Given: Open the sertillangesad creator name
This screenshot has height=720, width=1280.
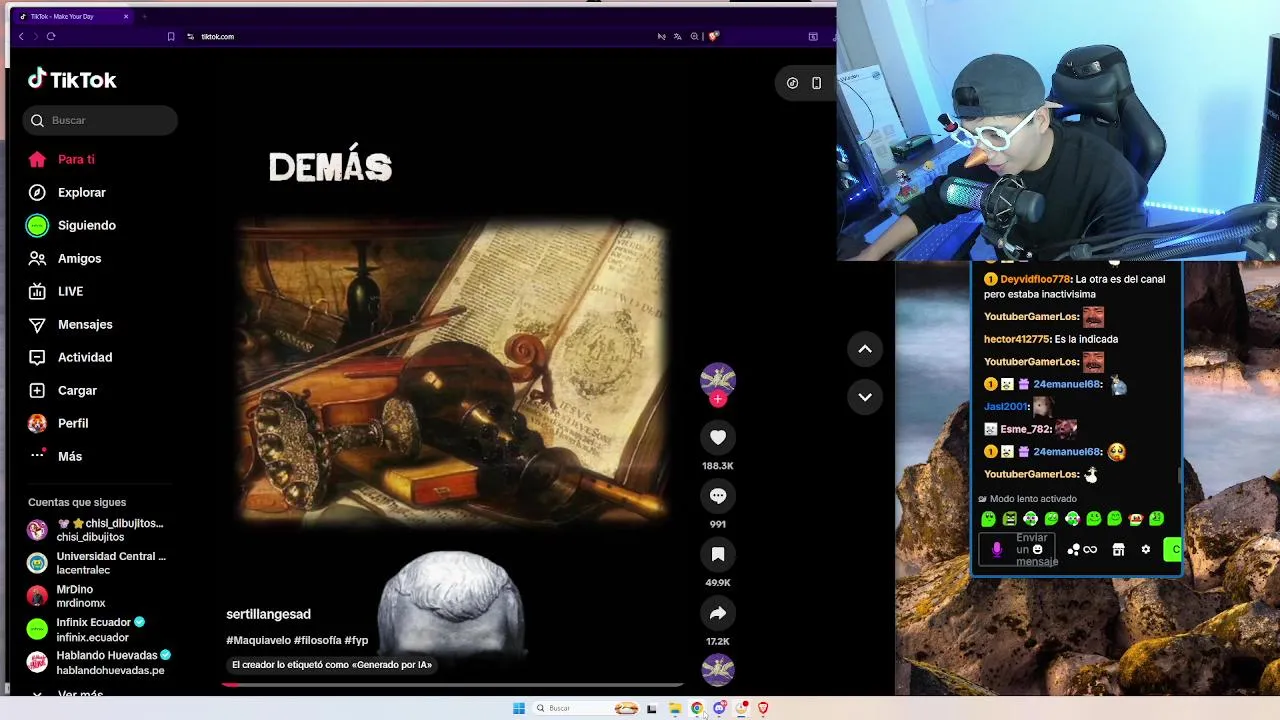Looking at the screenshot, I should point(268,614).
